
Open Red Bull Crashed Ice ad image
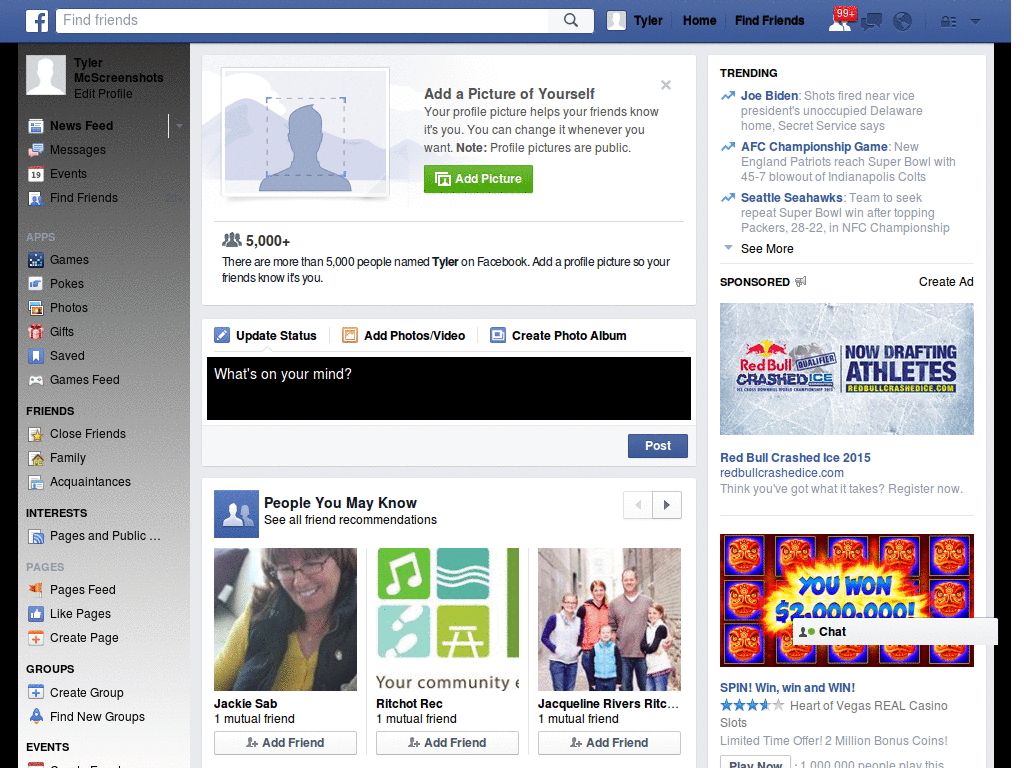pyautogui.click(x=846, y=369)
